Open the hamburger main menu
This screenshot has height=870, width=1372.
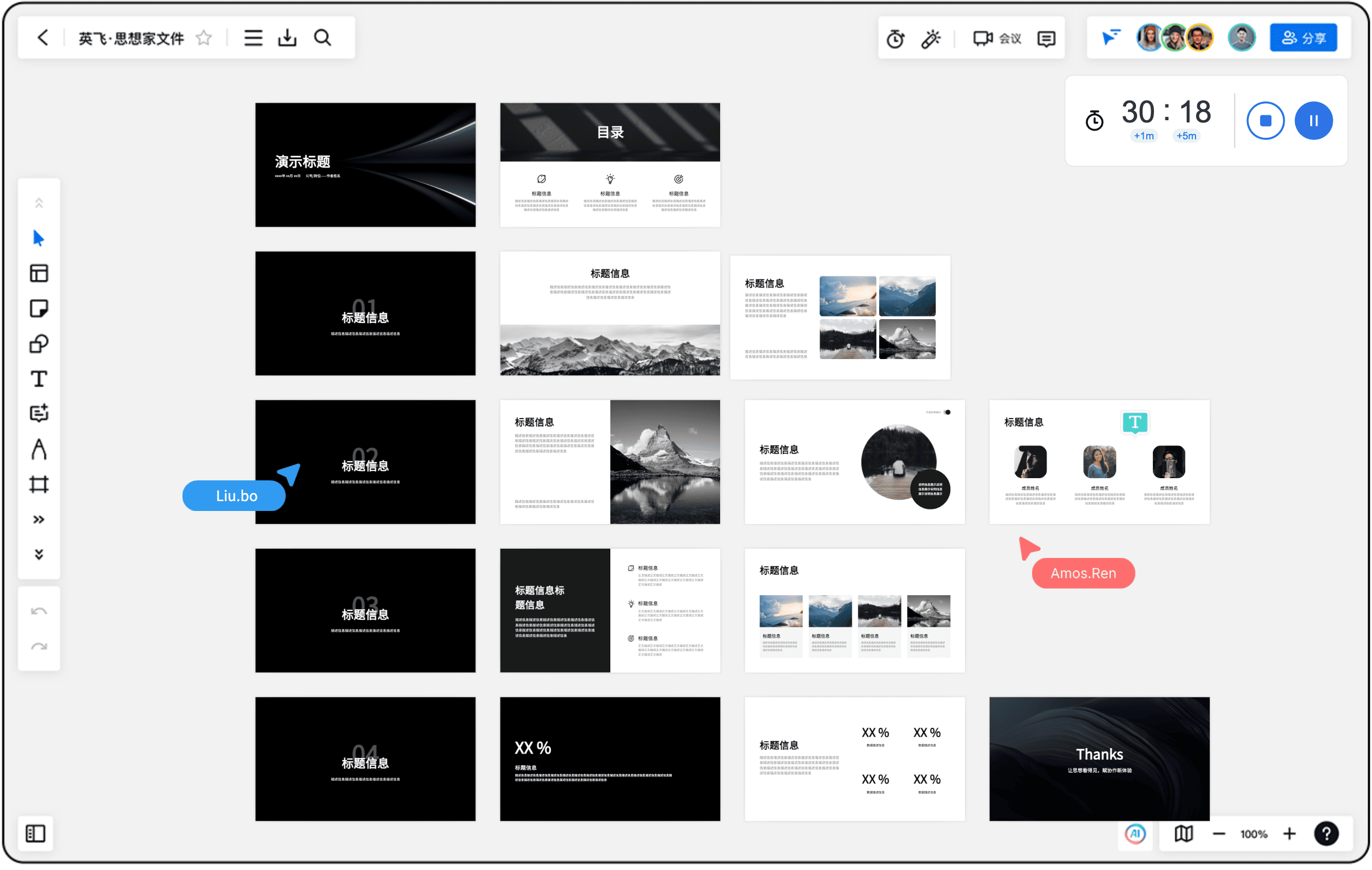pos(253,38)
